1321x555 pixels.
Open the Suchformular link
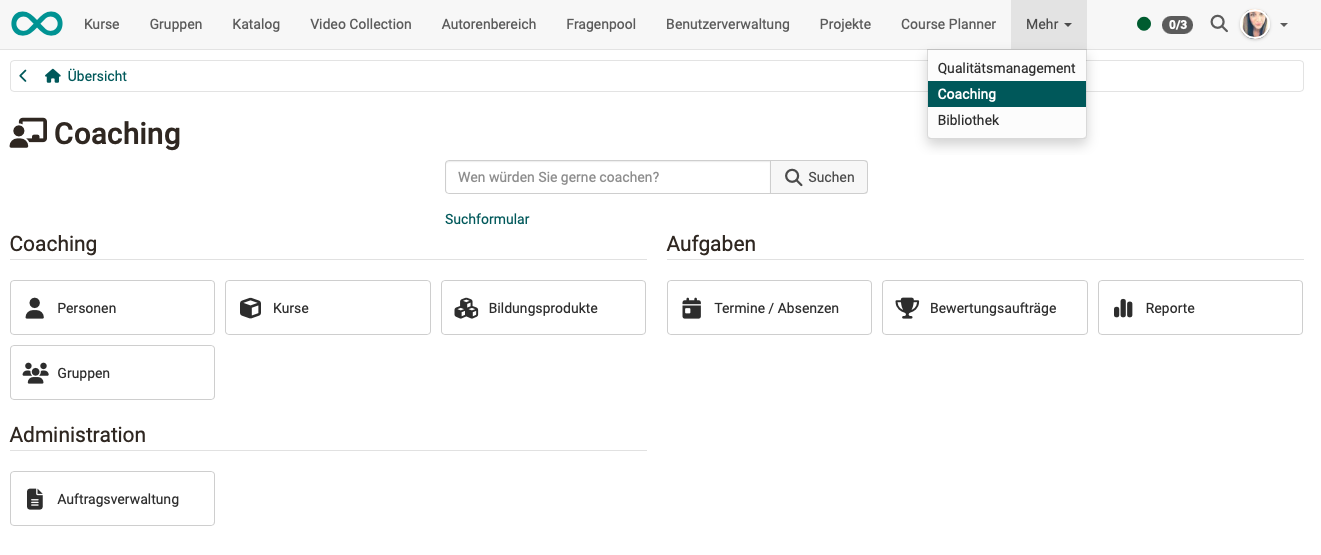pyautogui.click(x=487, y=219)
